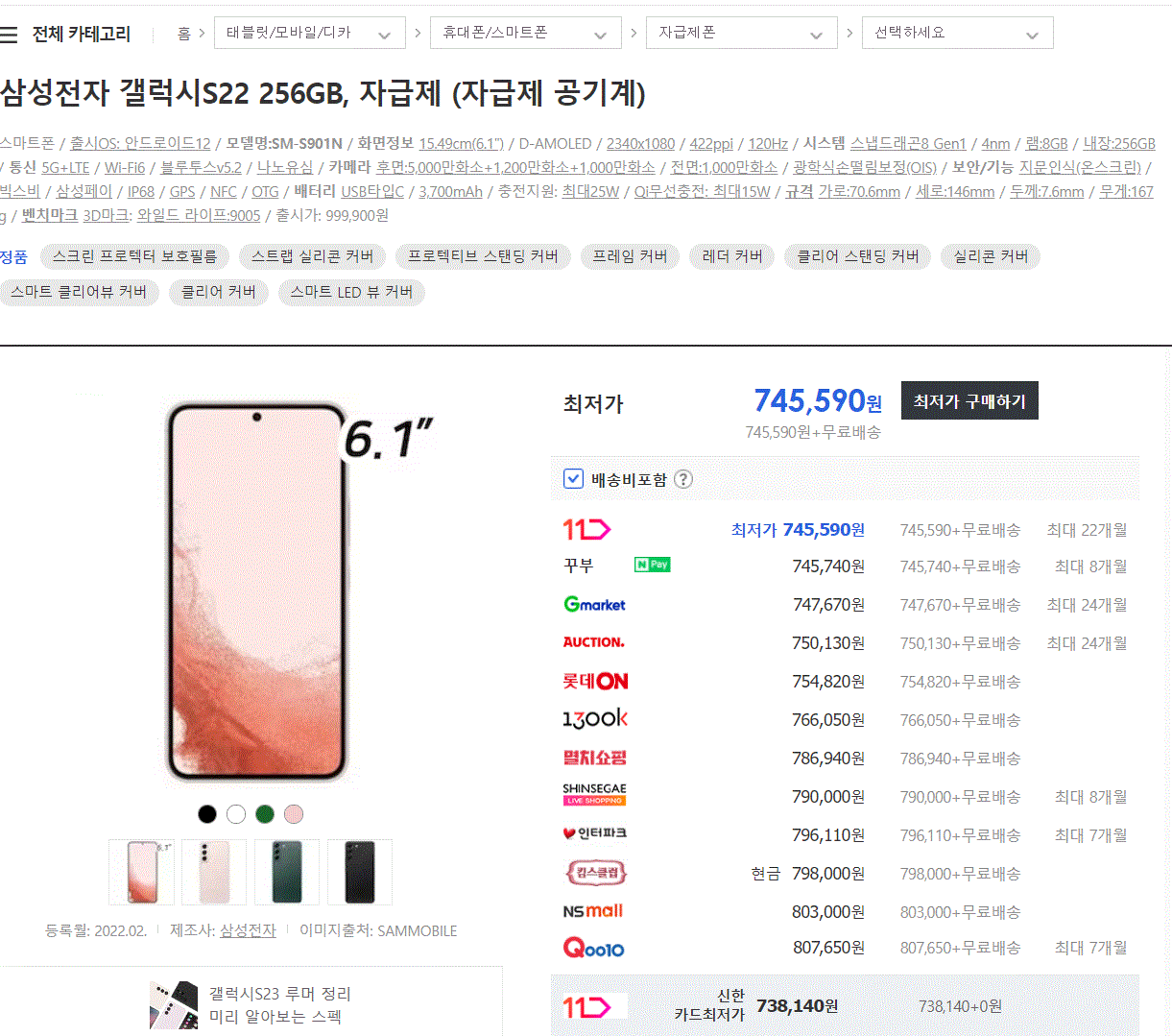Click the 최저가 구매하기 button
Image resolution: width=1172 pixels, height=1036 pixels.
[x=969, y=401]
